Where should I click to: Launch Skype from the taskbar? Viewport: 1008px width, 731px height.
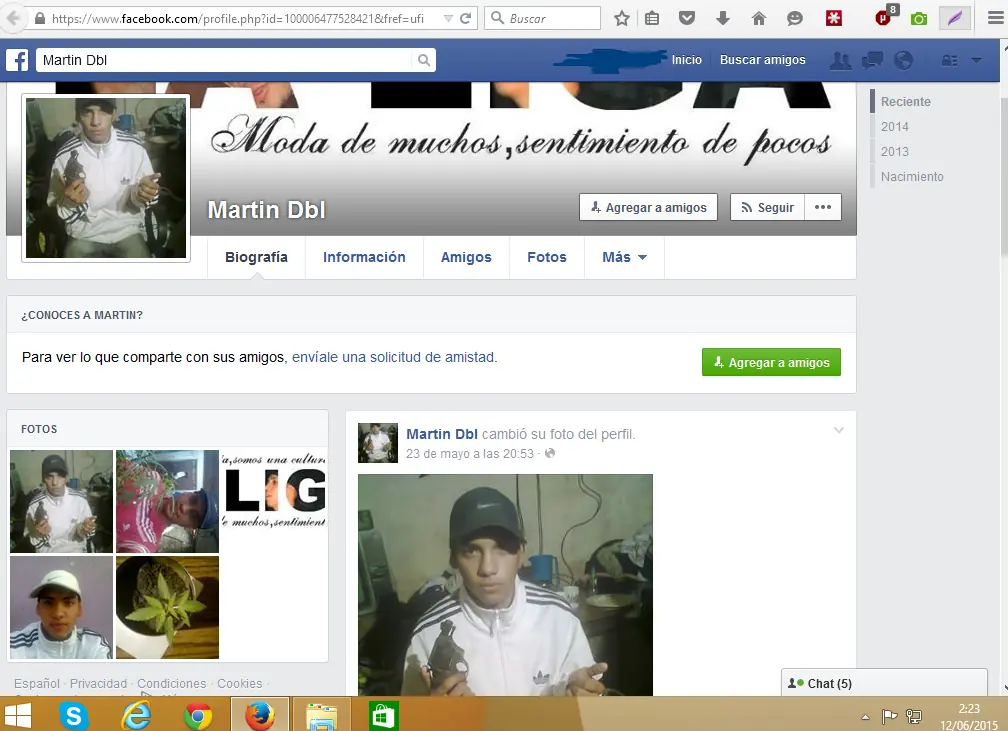pos(75,714)
